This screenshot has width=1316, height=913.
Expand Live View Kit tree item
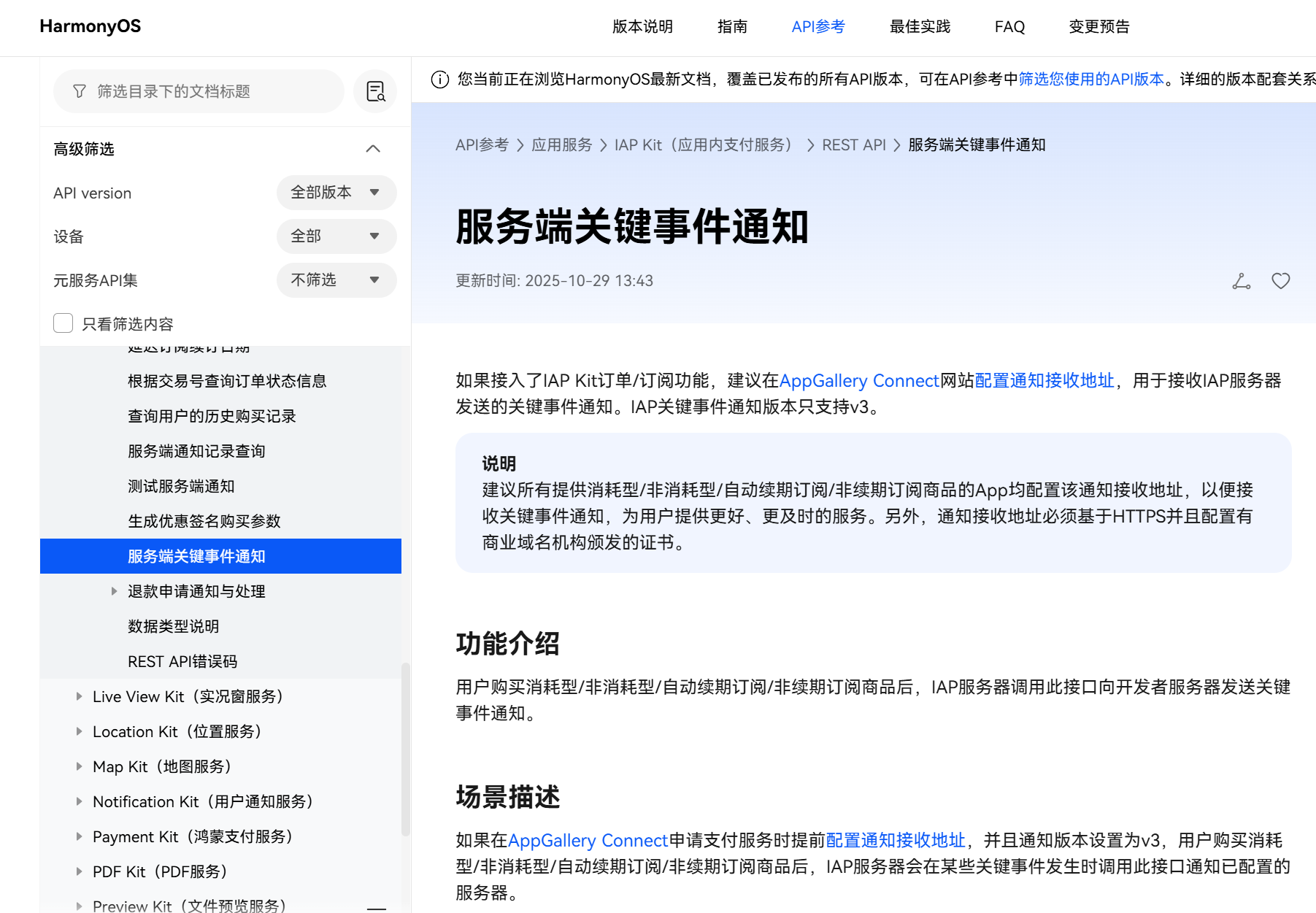pyautogui.click(x=79, y=696)
